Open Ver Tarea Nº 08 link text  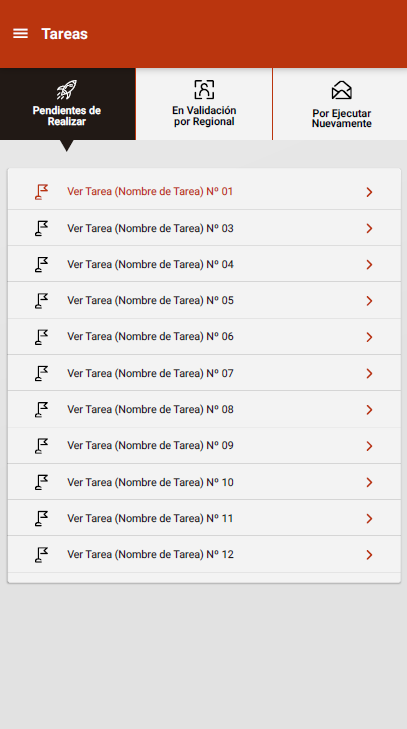pyautogui.click(x=150, y=409)
